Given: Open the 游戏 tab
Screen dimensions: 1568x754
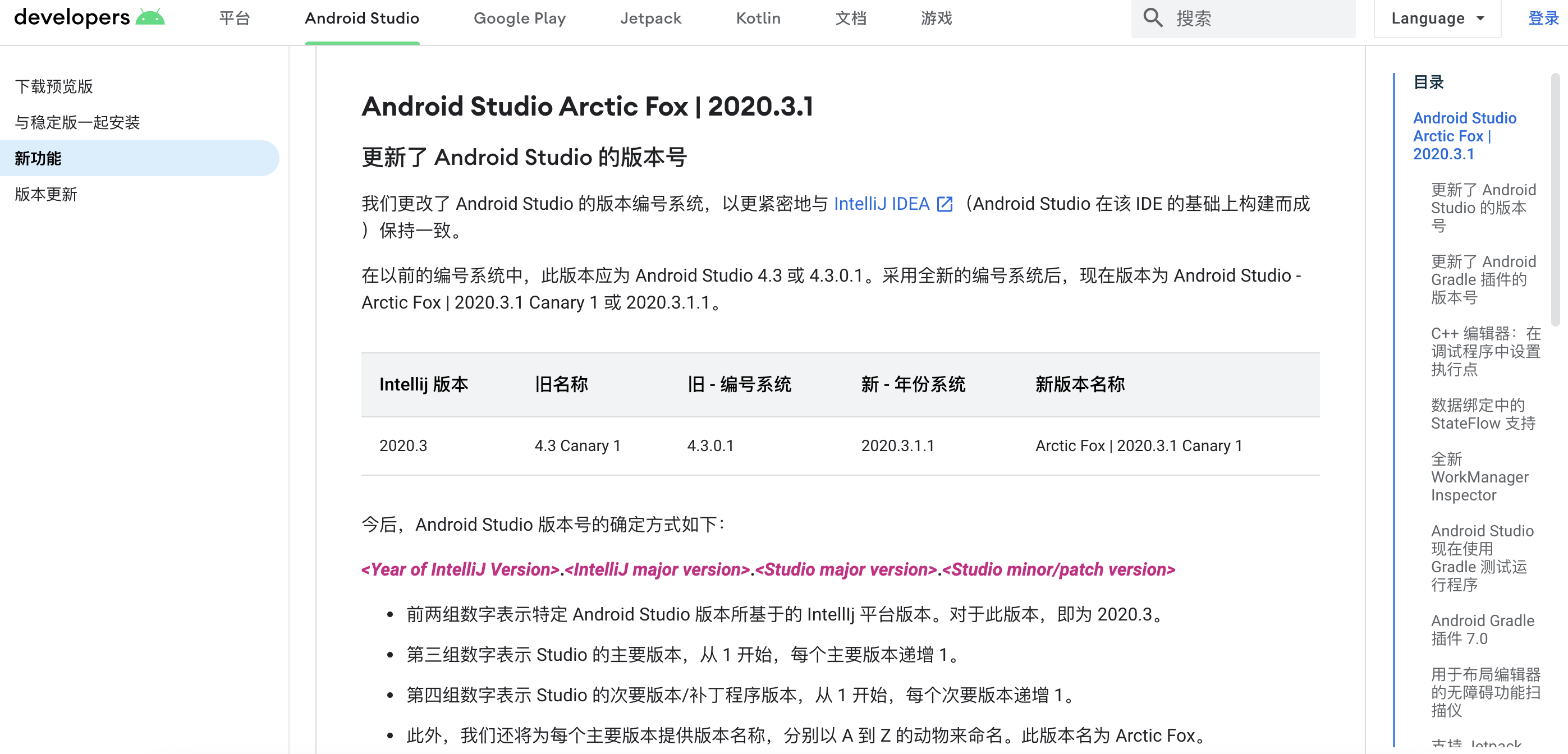Looking at the screenshot, I should [x=936, y=19].
